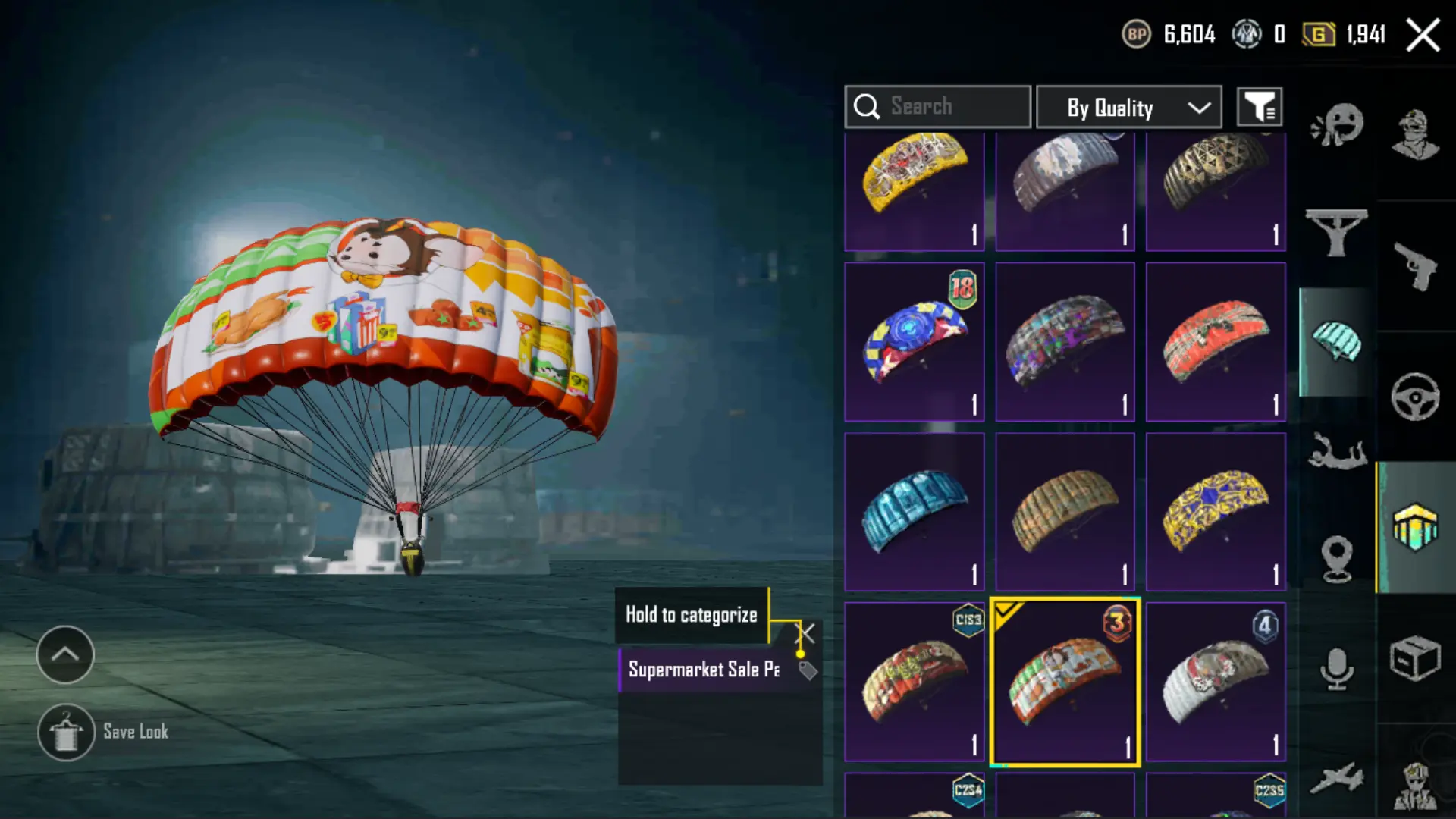Viewport: 1456px width, 819px height.
Task: Dismiss the Hold to categorize tooltip
Action: 805,632
